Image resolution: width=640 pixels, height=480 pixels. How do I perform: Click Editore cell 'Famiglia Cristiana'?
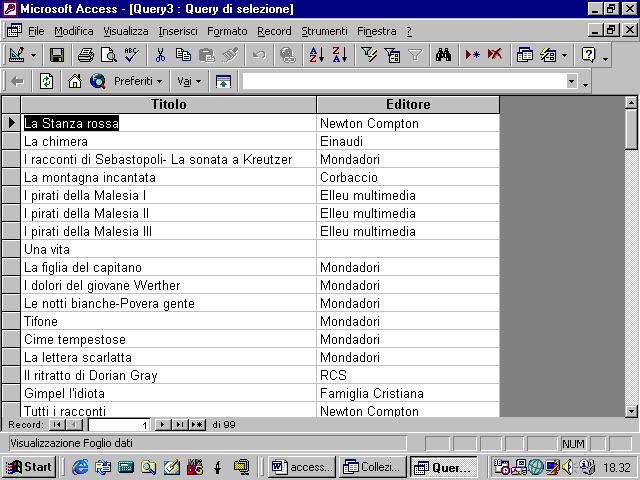point(408,393)
